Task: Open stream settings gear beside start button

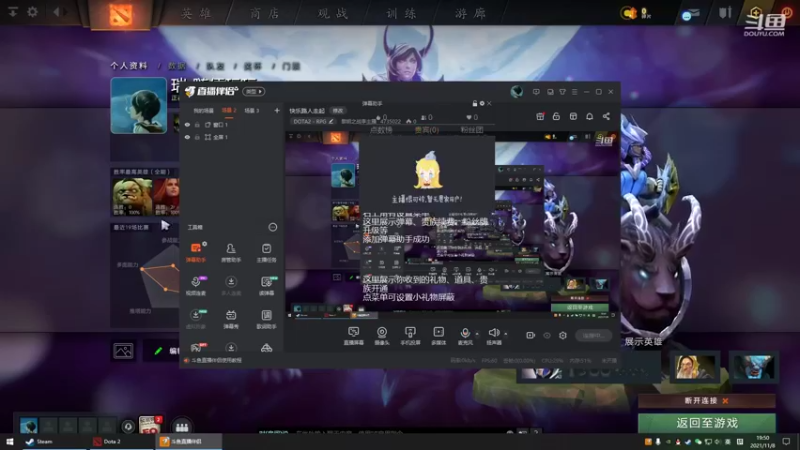Action: (x=563, y=335)
